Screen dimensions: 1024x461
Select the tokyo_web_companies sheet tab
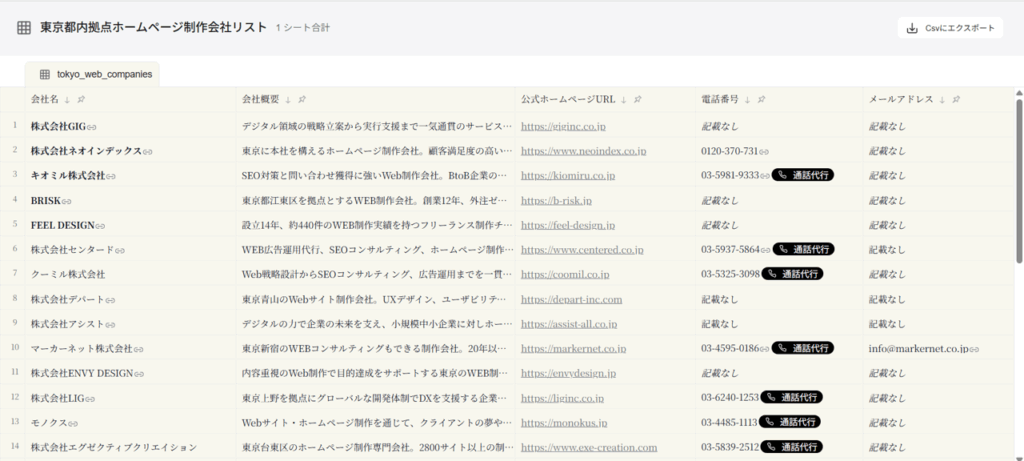(x=91, y=74)
